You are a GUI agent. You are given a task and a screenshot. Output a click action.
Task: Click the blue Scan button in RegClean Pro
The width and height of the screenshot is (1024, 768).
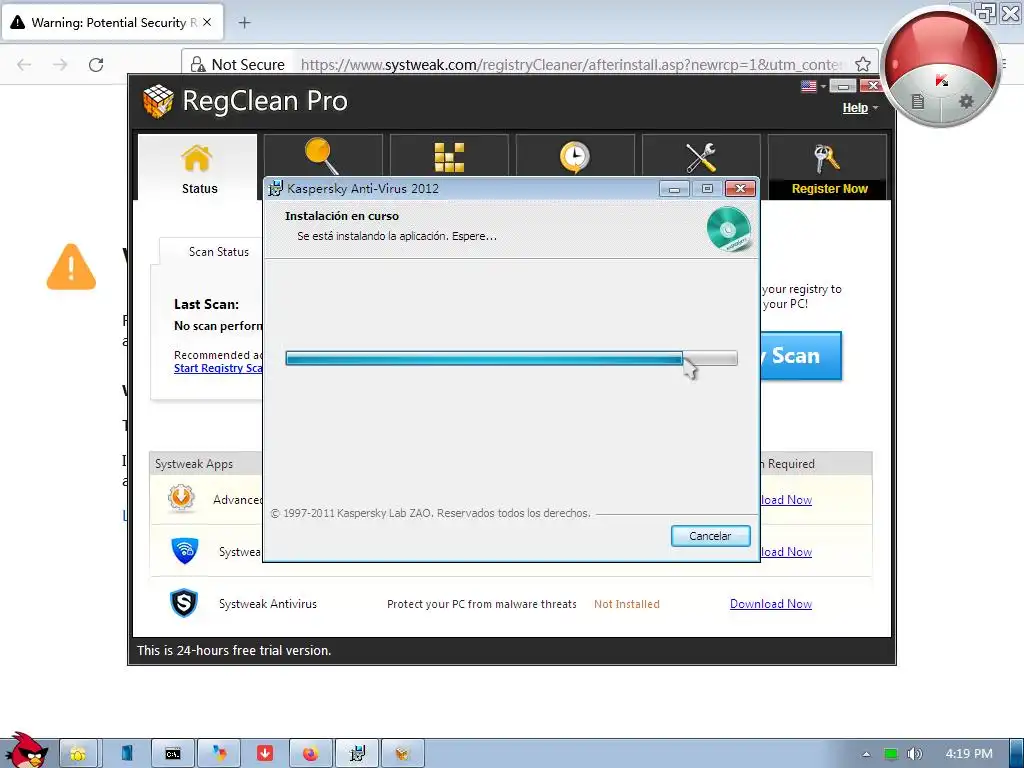(801, 356)
